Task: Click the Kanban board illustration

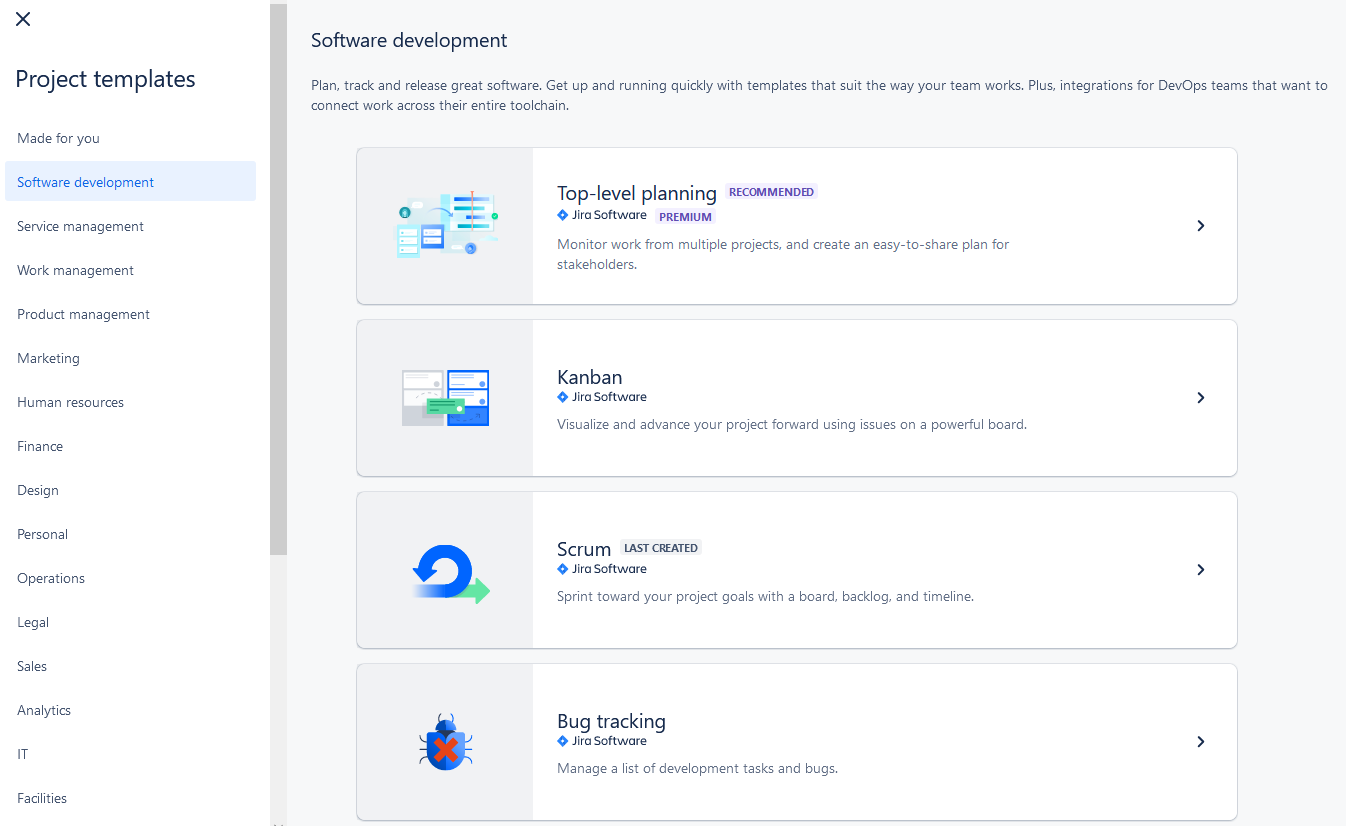Action: coord(445,398)
